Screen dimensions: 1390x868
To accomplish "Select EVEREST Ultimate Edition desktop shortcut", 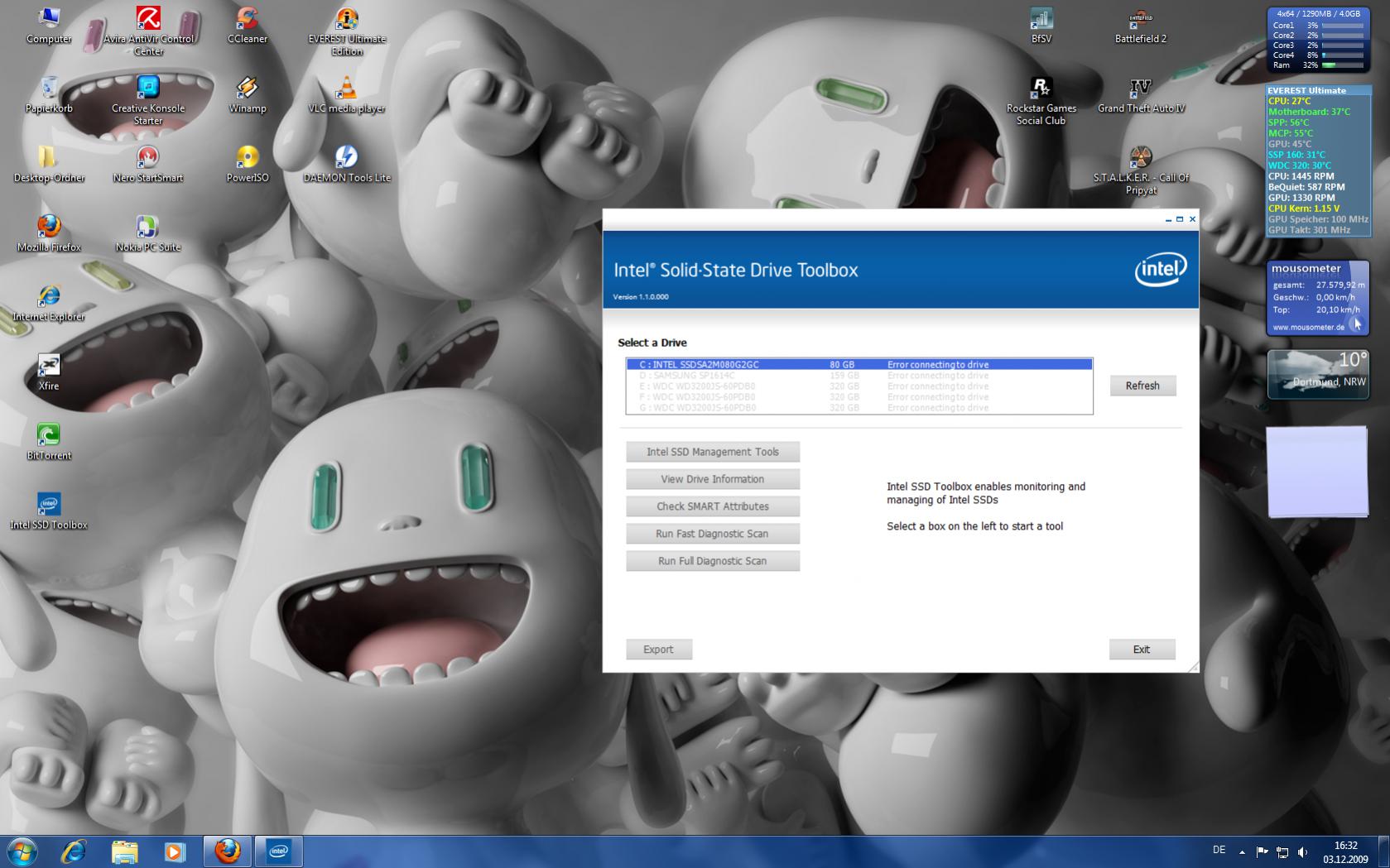I will point(347,31).
